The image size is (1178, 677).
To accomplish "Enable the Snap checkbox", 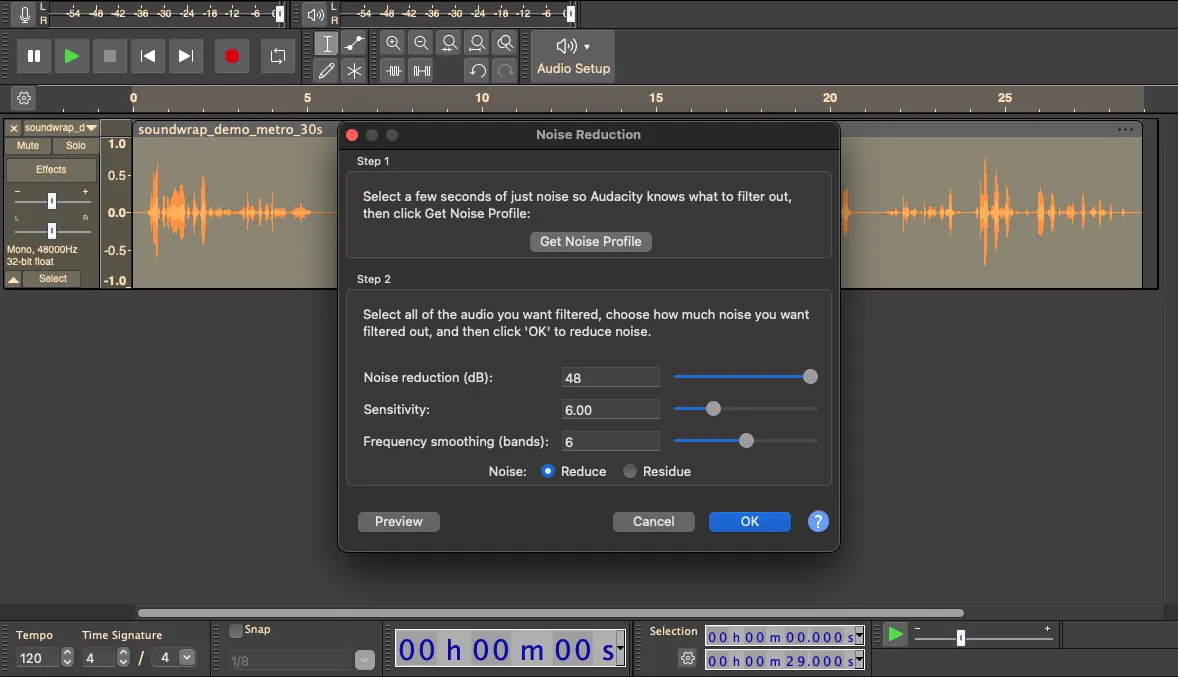I will pos(236,630).
